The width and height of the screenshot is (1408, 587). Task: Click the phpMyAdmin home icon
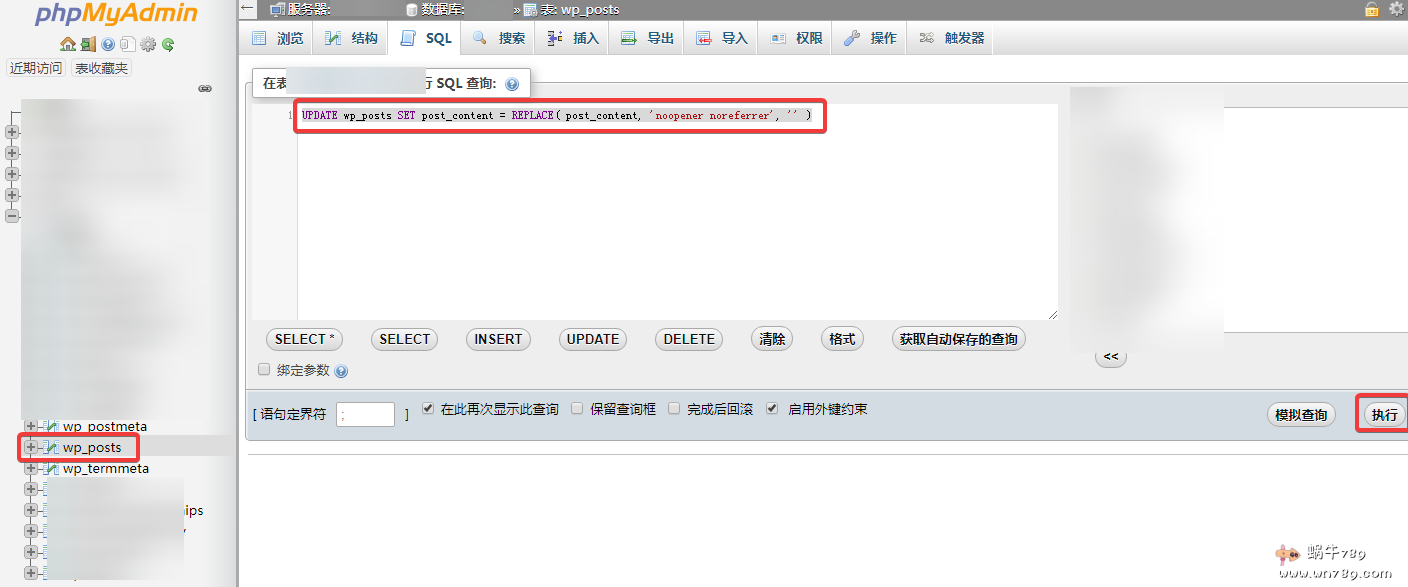pyautogui.click(x=66, y=44)
